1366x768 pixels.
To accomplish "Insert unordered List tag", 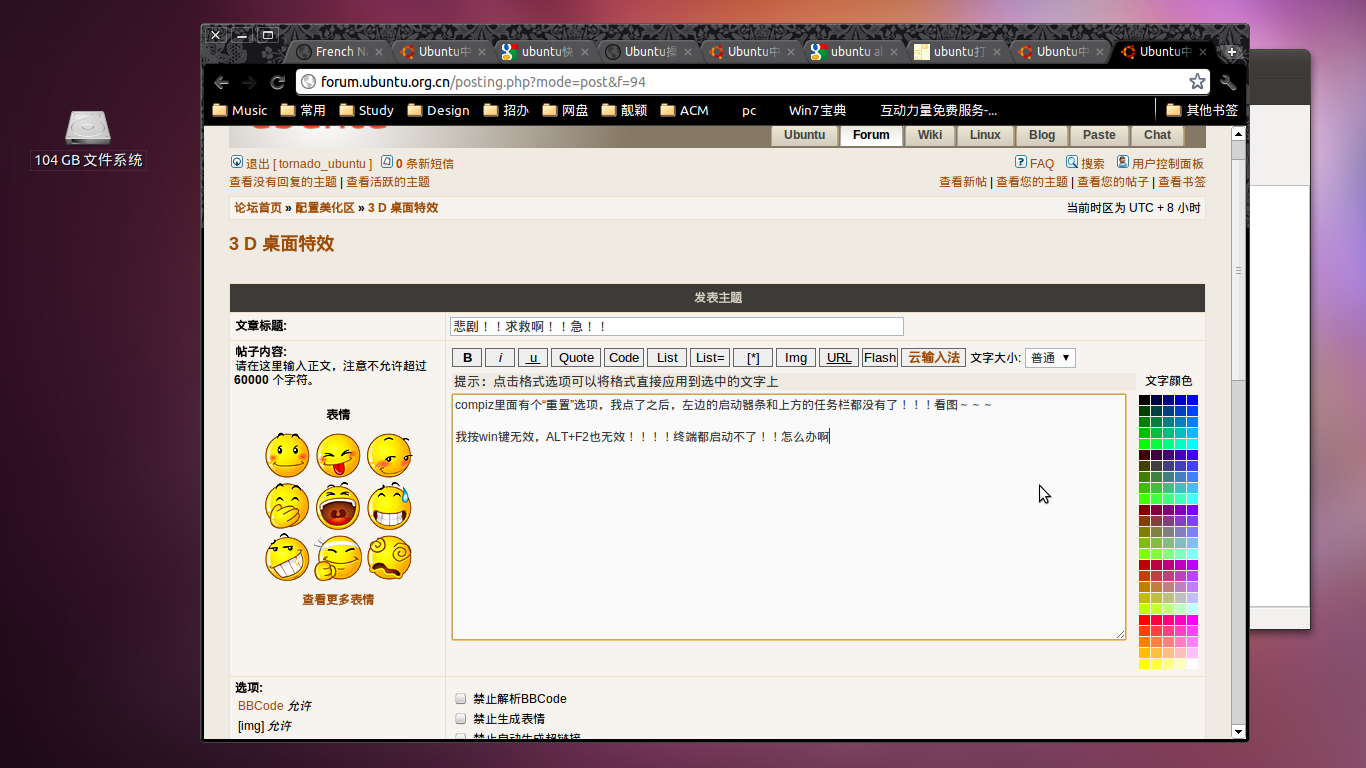I will pyautogui.click(x=667, y=358).
